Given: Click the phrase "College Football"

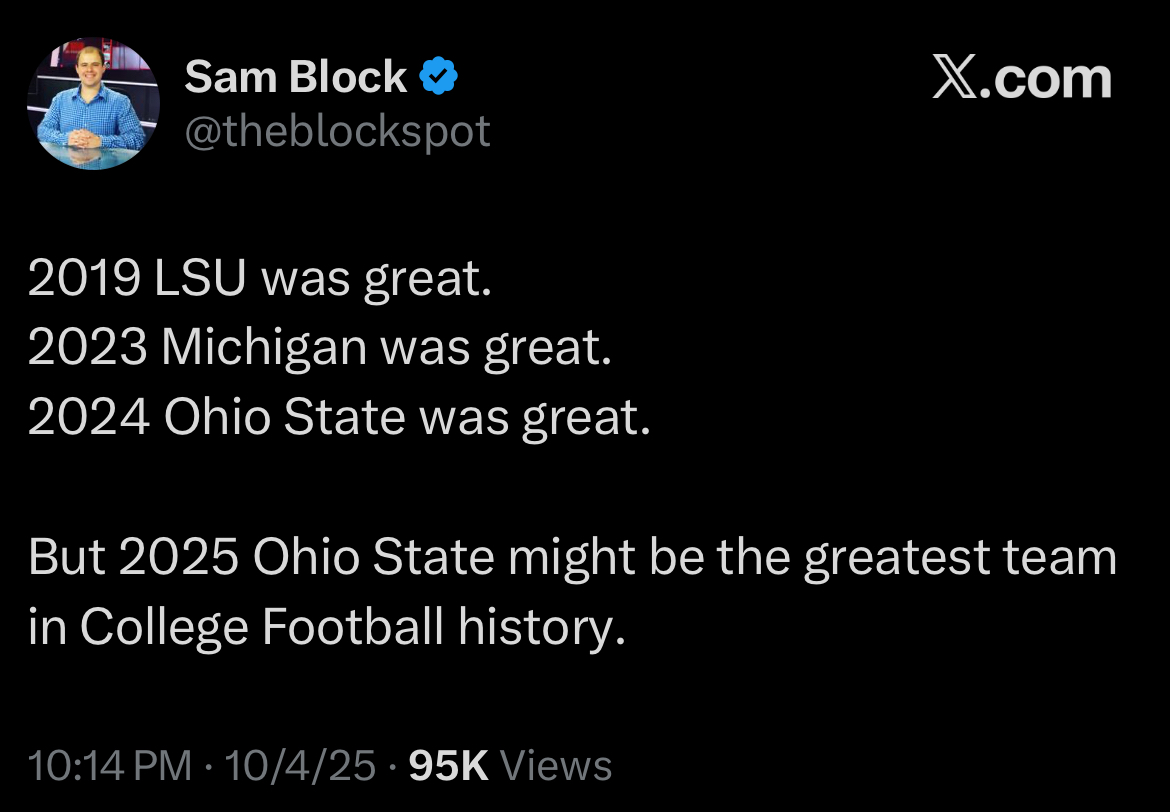Looking at the screenshot, I should pos(260,627).
